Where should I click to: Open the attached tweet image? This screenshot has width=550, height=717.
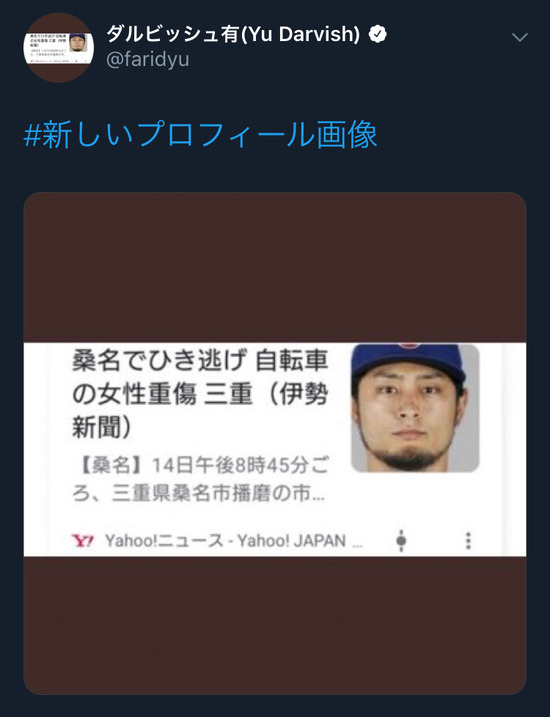(x=275, y=443)
